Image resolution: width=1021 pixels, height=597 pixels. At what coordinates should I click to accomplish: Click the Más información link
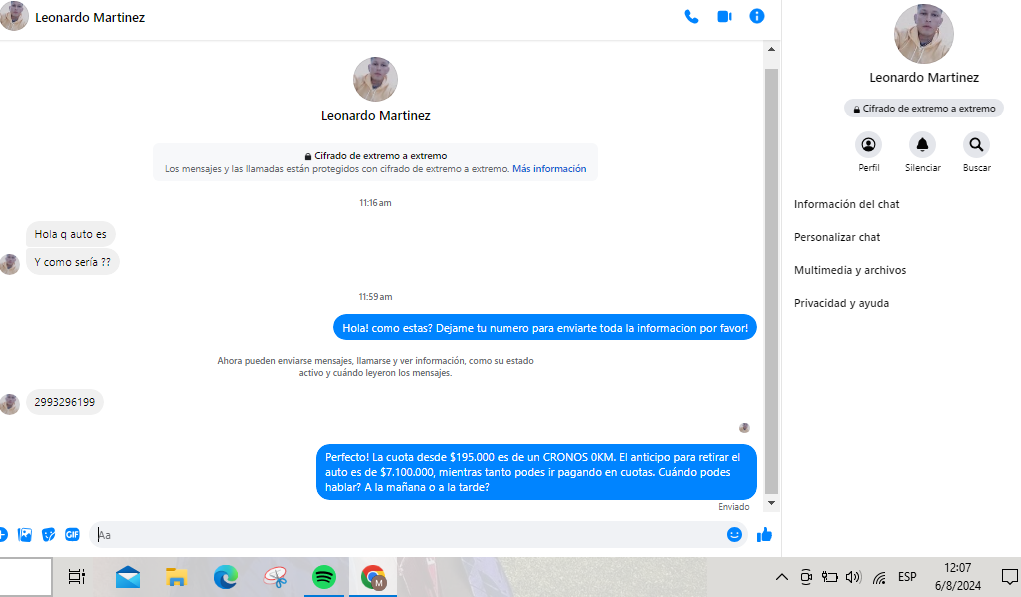[549, 169]
